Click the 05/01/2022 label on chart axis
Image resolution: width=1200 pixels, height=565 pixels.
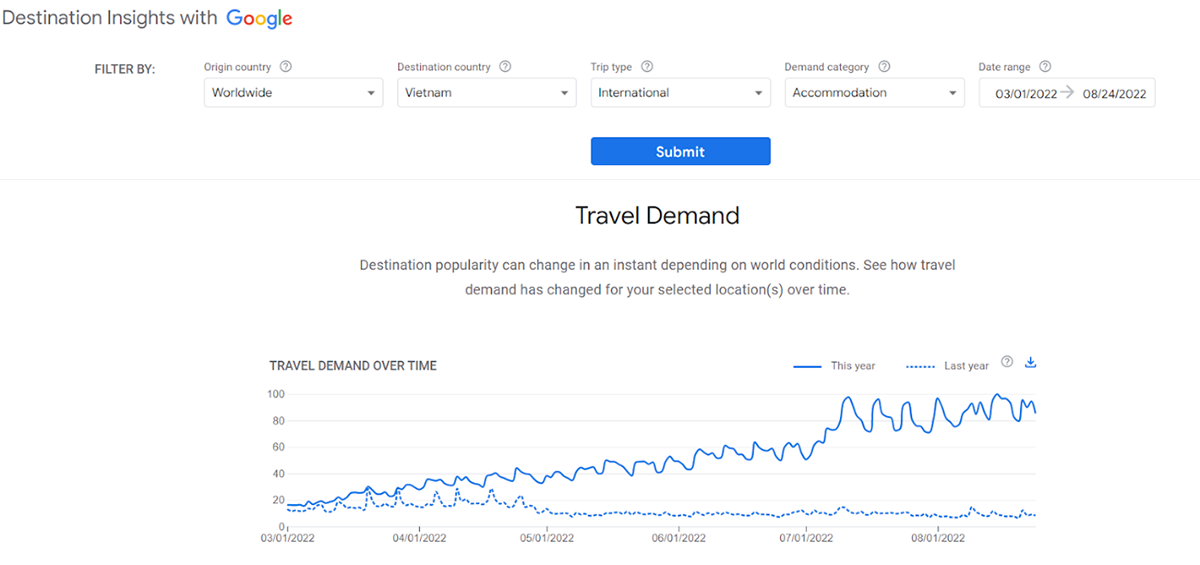(548, 537)
